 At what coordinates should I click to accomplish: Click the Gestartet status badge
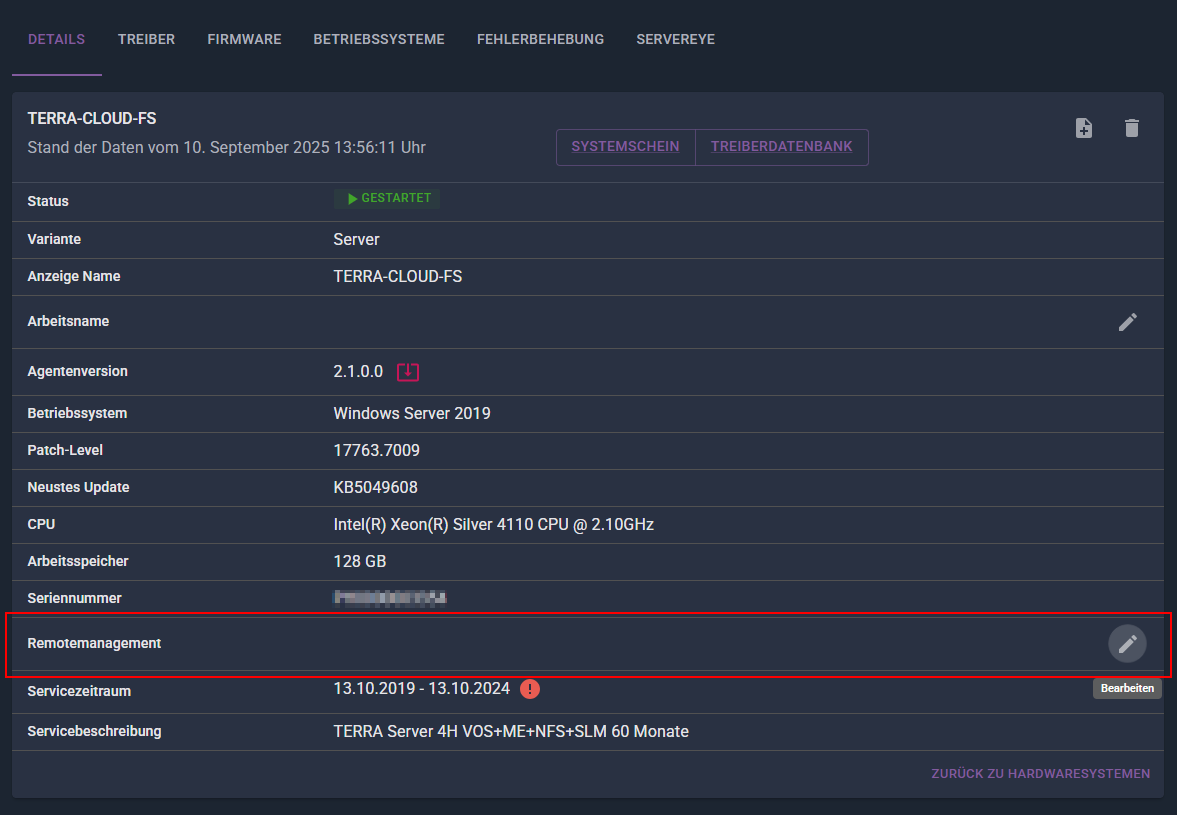(387, 198)
